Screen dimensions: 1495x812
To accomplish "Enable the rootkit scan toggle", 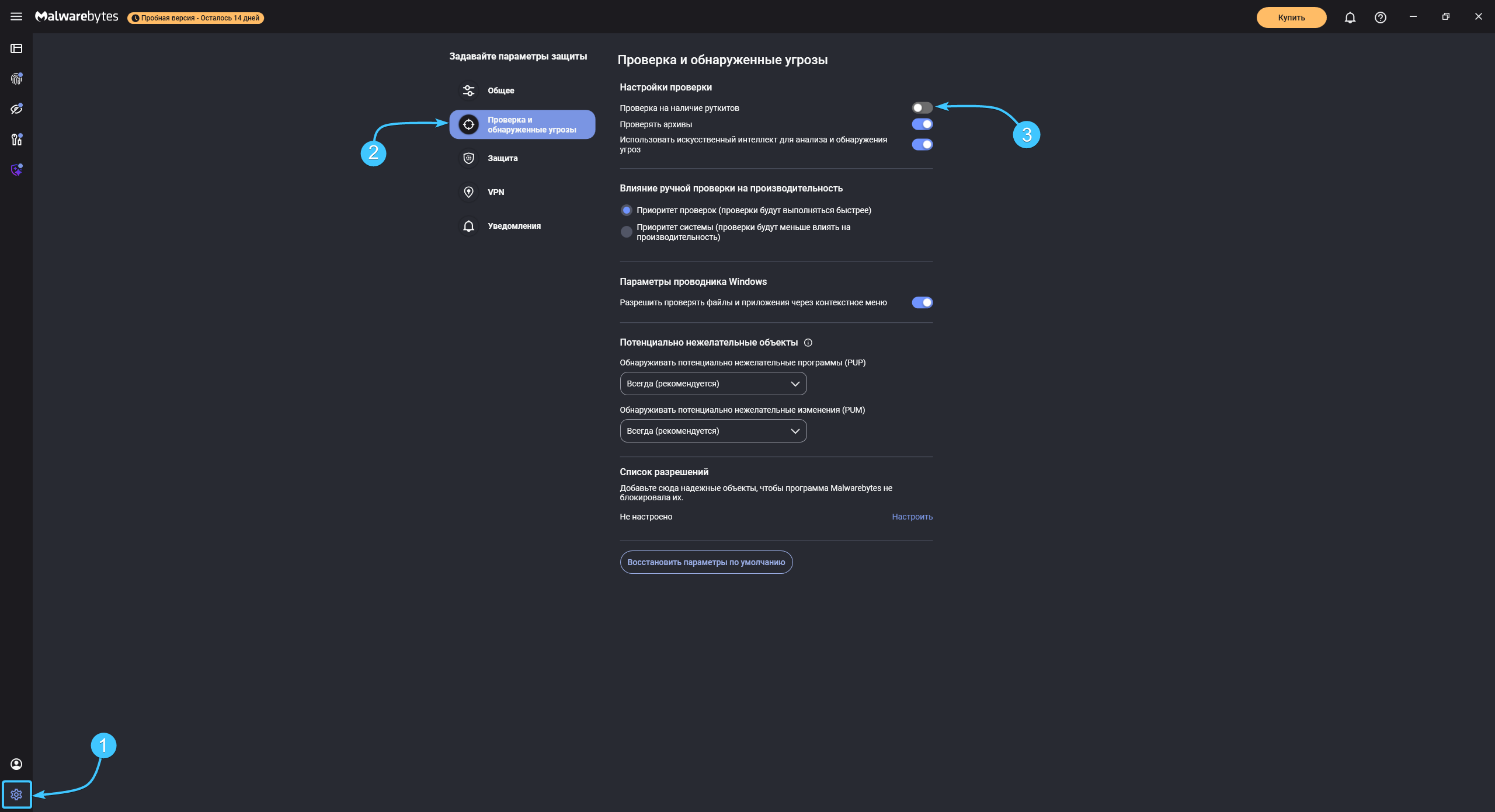I will pyautogui.click(x=922, y=108).
